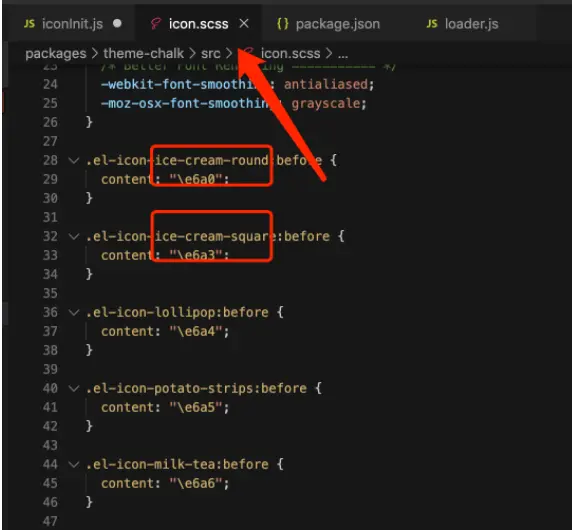Click line number 37 in the gutter

pos(50,331)
